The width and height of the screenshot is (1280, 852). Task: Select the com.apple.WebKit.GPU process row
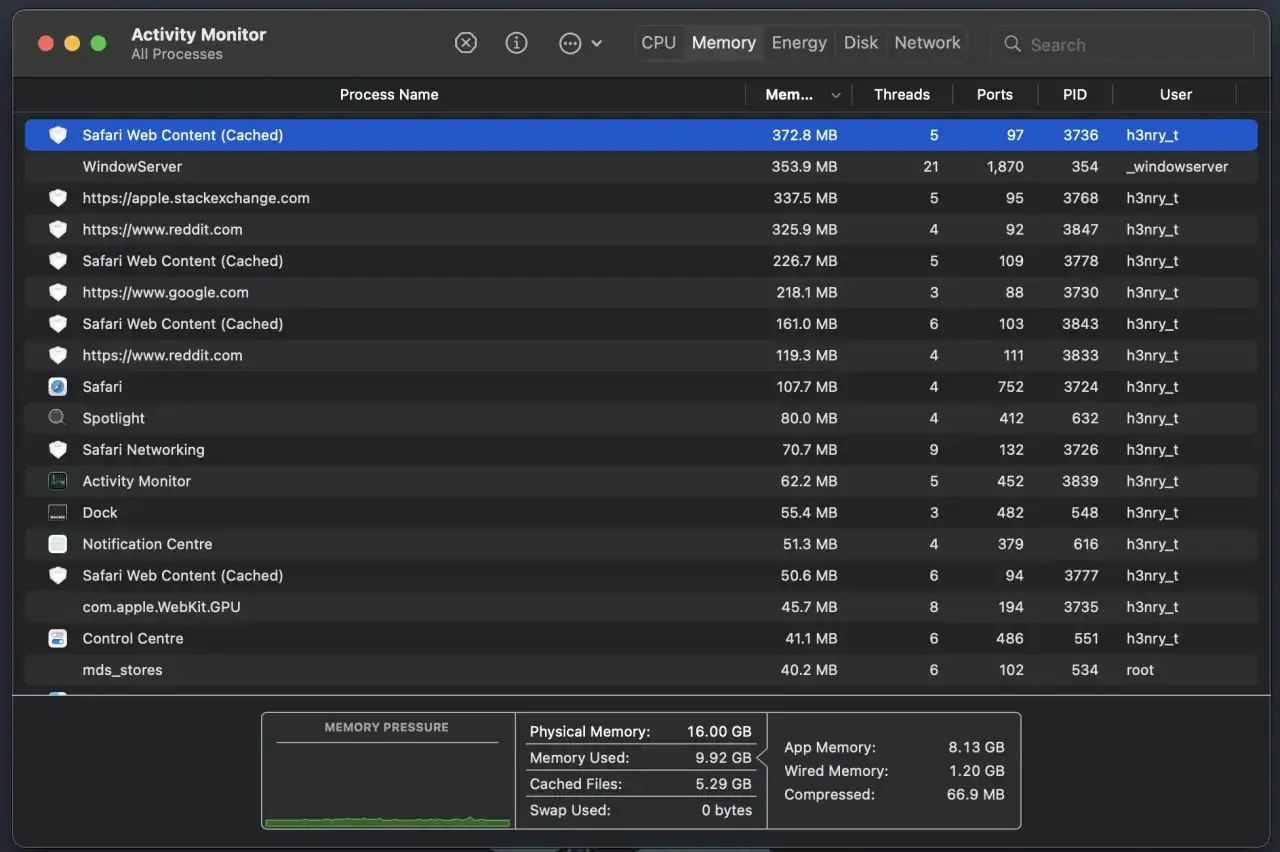641,607
